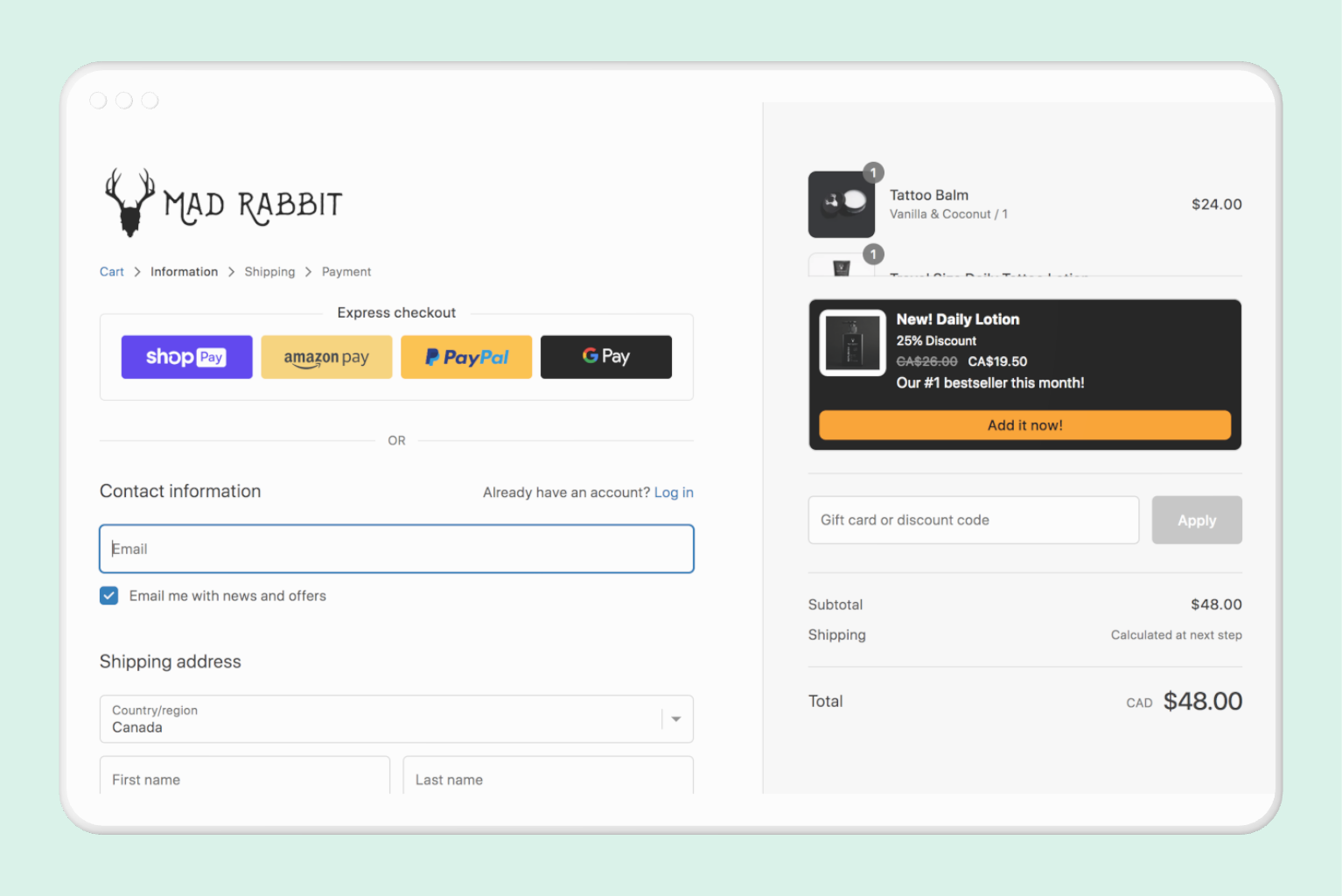Focus the Email input field
Image resolution: width=1342 pixels, height=896 pixels.
click(396, 549)
